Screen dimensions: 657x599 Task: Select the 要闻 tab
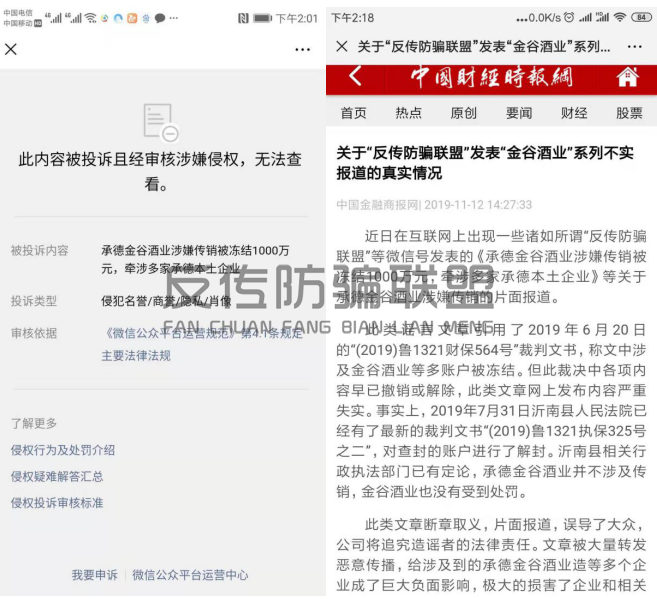tap(518, 113)
